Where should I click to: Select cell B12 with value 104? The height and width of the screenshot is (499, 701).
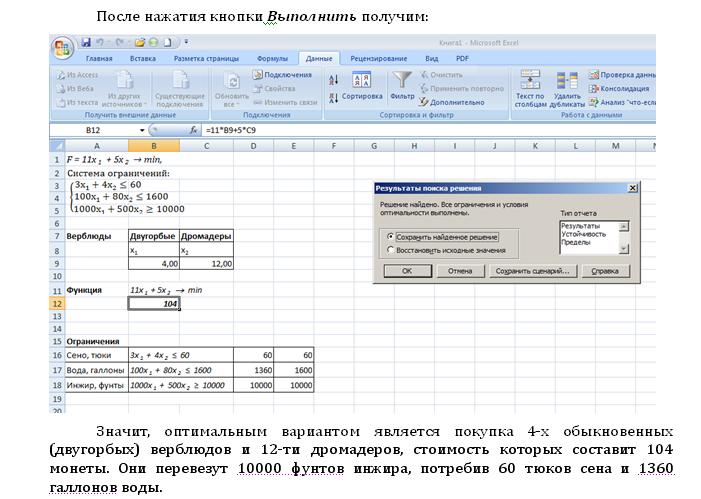pyautogui.click(x=154, y=304)
